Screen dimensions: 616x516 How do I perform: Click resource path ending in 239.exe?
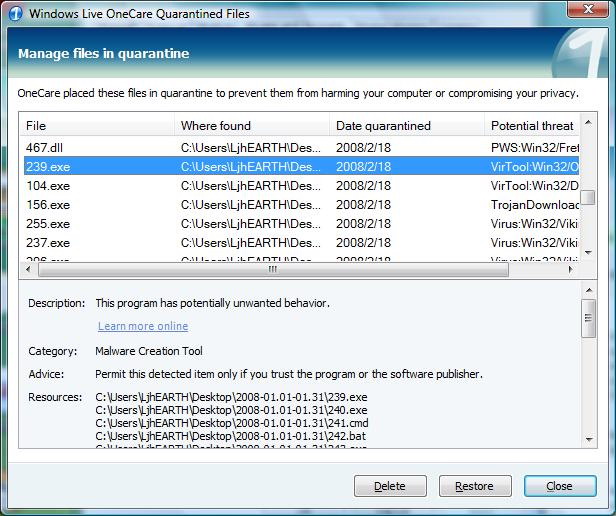[231, 397]
